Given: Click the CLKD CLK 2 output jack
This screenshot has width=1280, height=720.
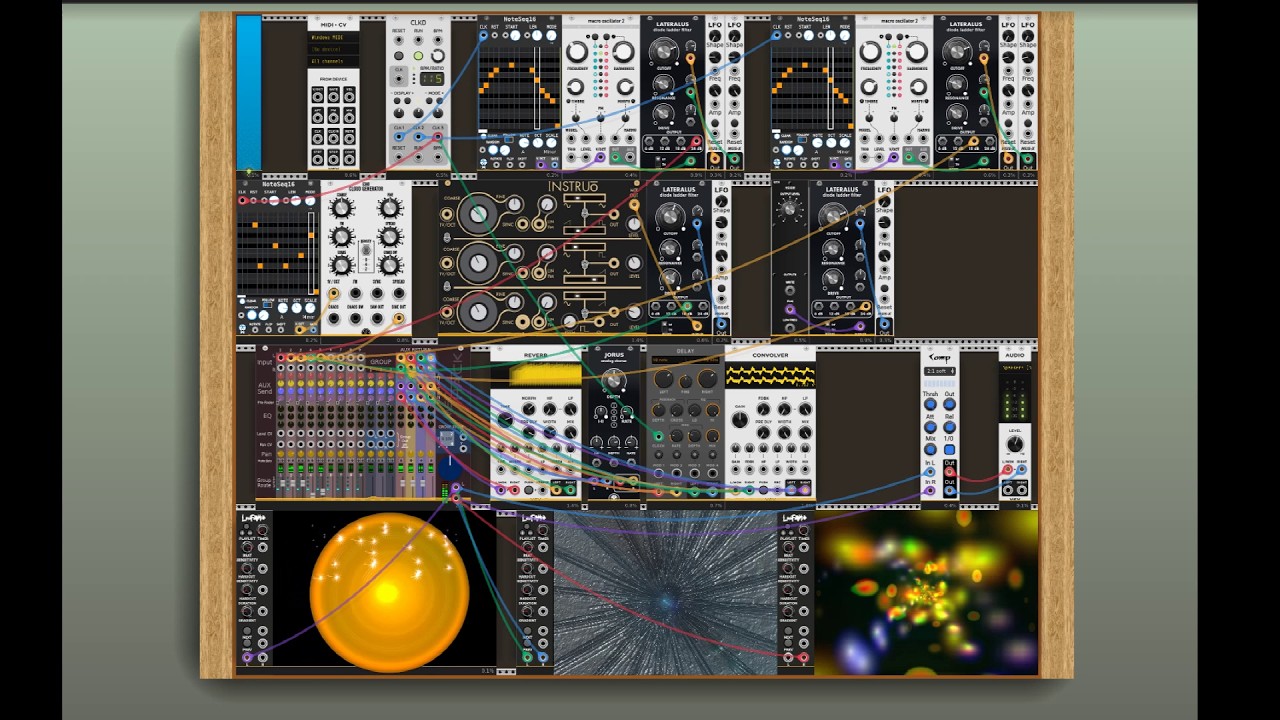Looking at the screenshot, I should tap(418, 137).
